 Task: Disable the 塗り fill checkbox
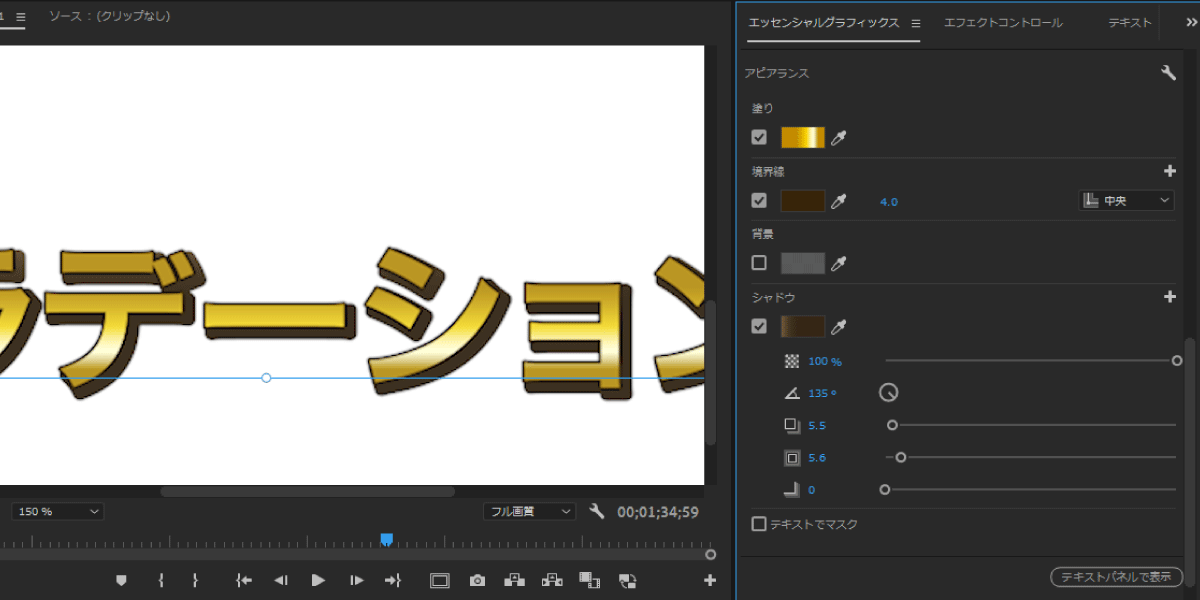pos(759,137)
